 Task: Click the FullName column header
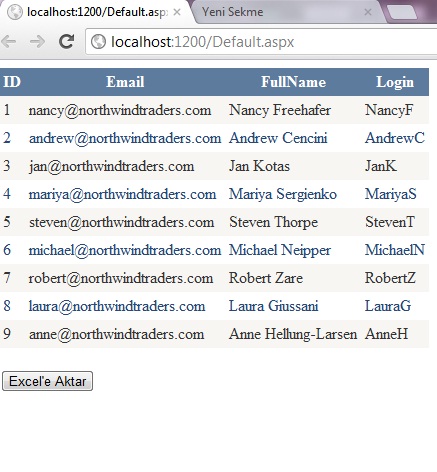tap(293, 82)
